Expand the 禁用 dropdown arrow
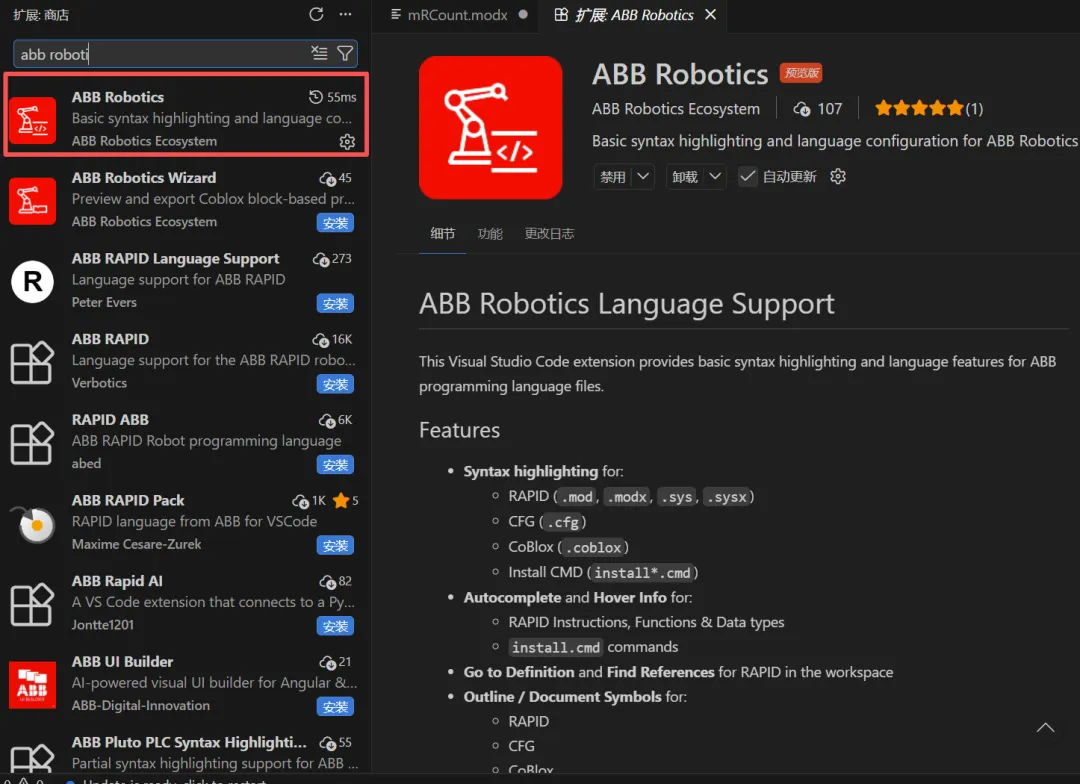1080x784 pixels. (x=643, y=176)
